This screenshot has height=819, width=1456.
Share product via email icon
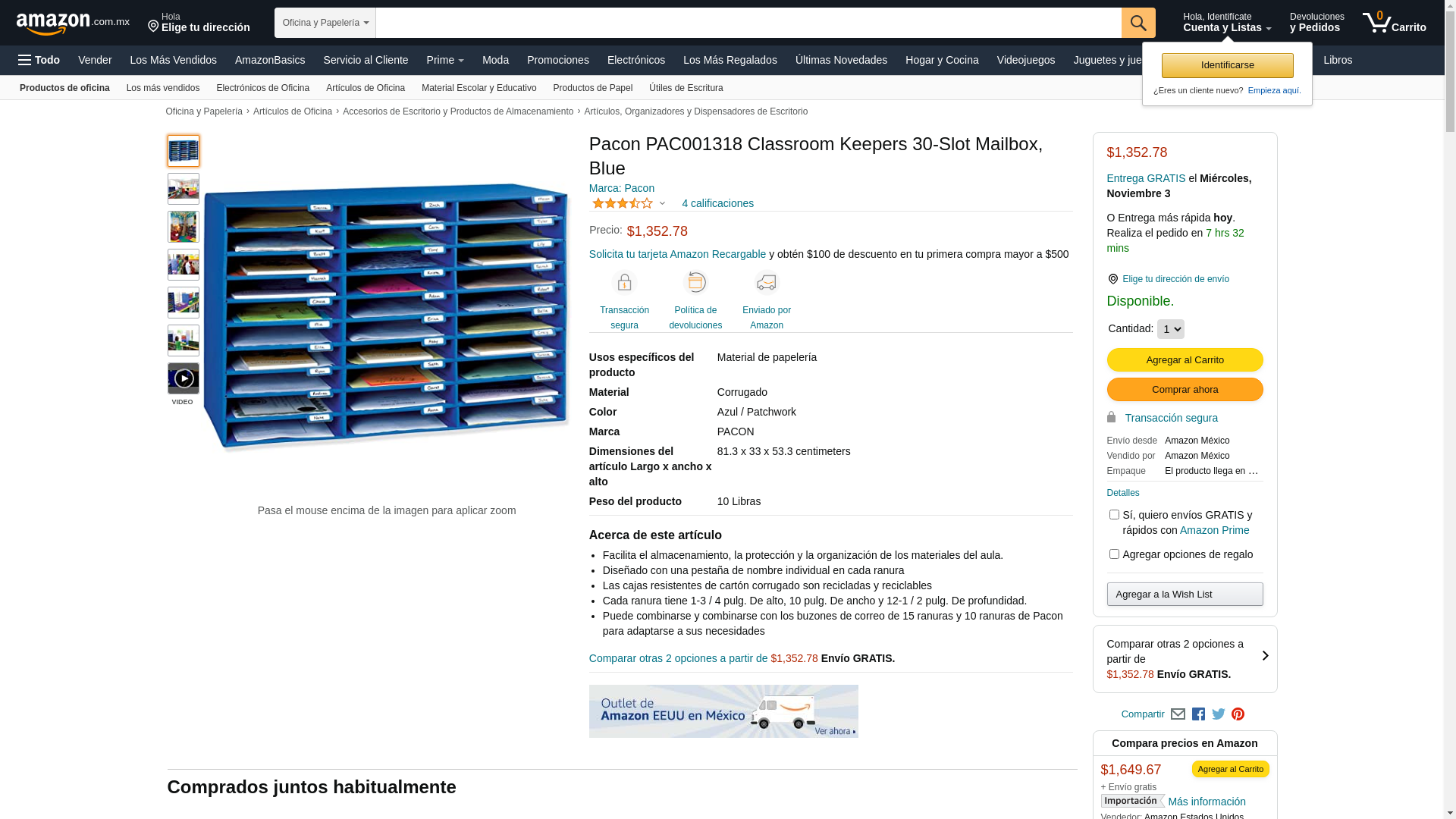click(x=1178, y=714)
